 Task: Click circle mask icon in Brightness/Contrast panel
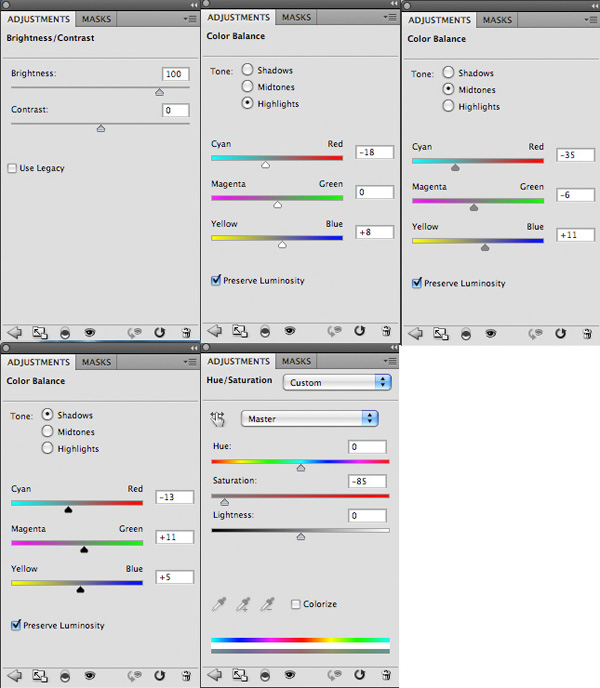tap(65, 333)
